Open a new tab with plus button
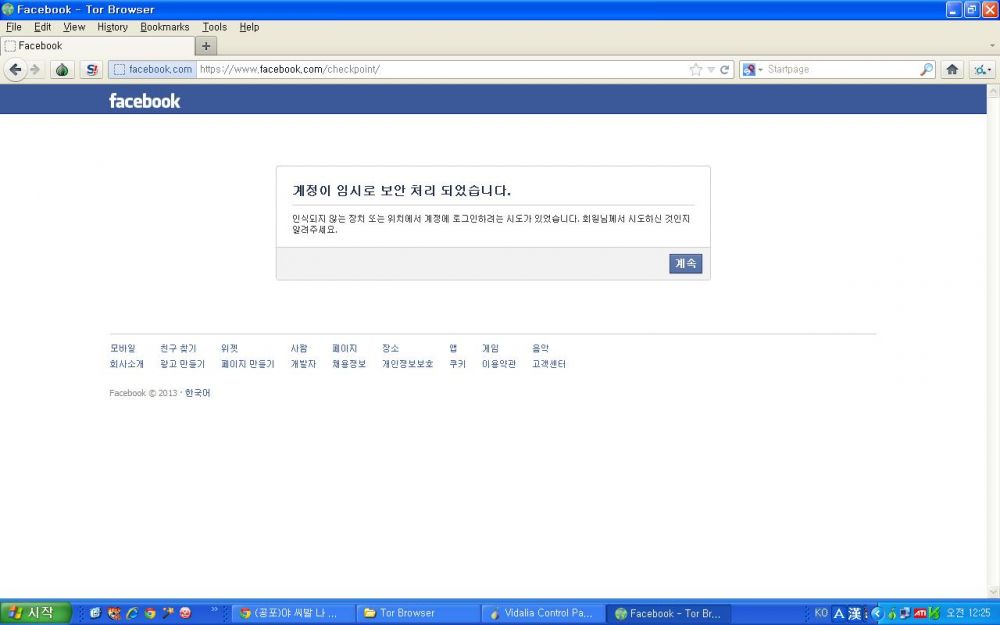 (206, 46)
